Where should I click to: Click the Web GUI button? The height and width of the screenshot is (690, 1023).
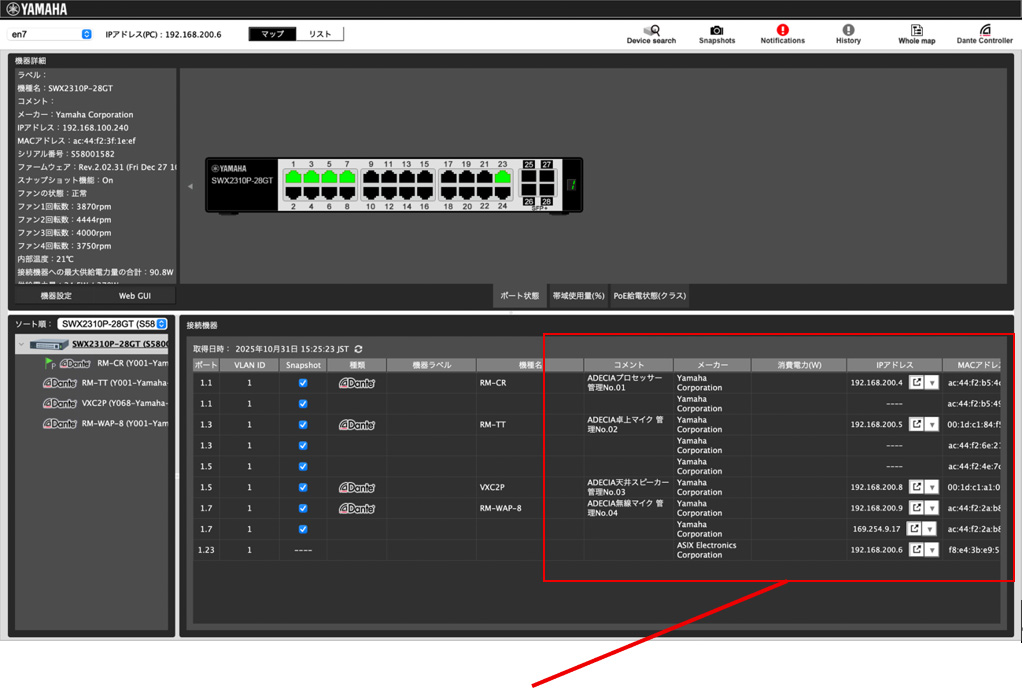pos(135,296)
